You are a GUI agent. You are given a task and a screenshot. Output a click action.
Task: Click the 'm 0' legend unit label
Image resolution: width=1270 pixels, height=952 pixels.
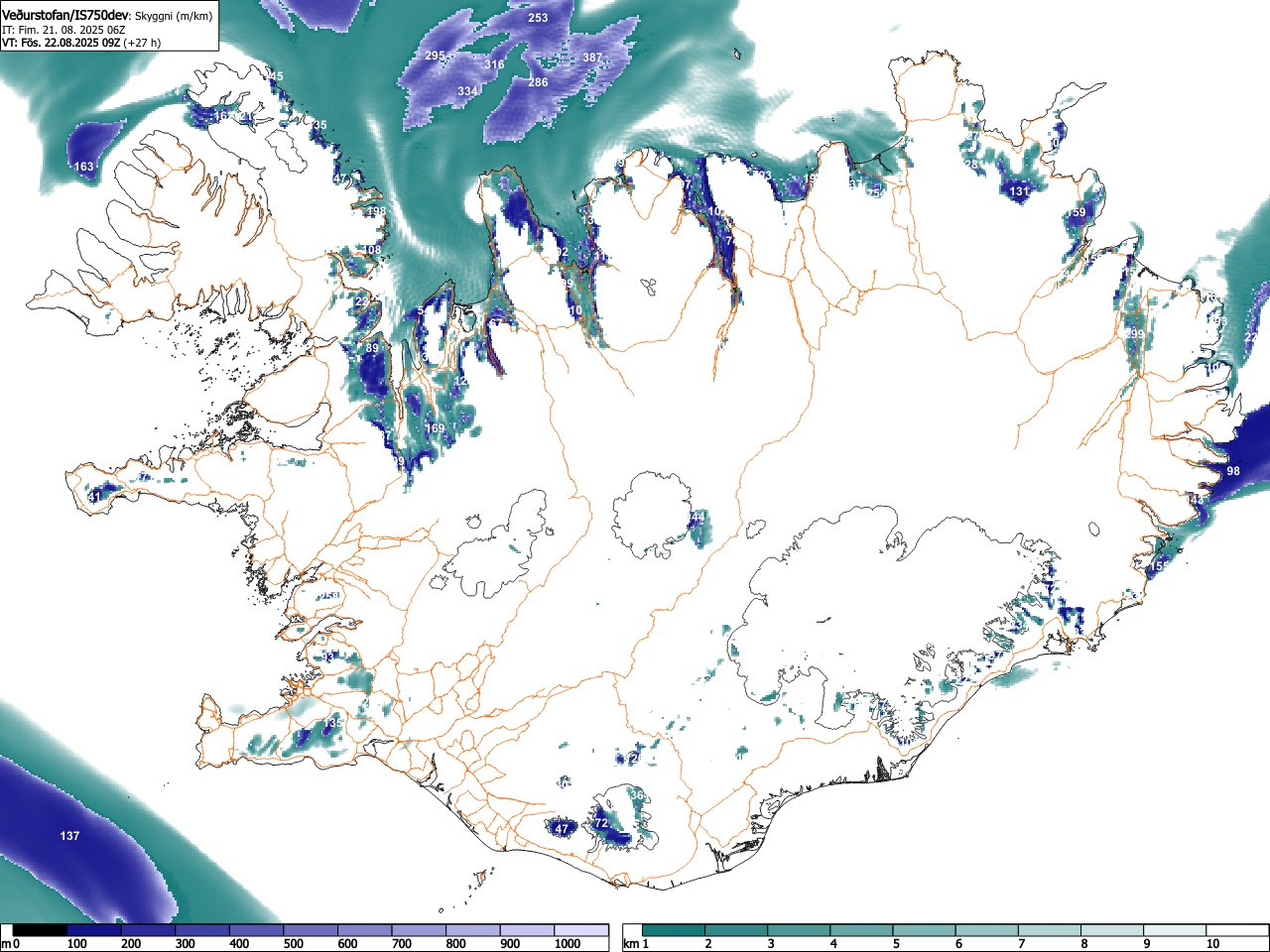point(11,944)
